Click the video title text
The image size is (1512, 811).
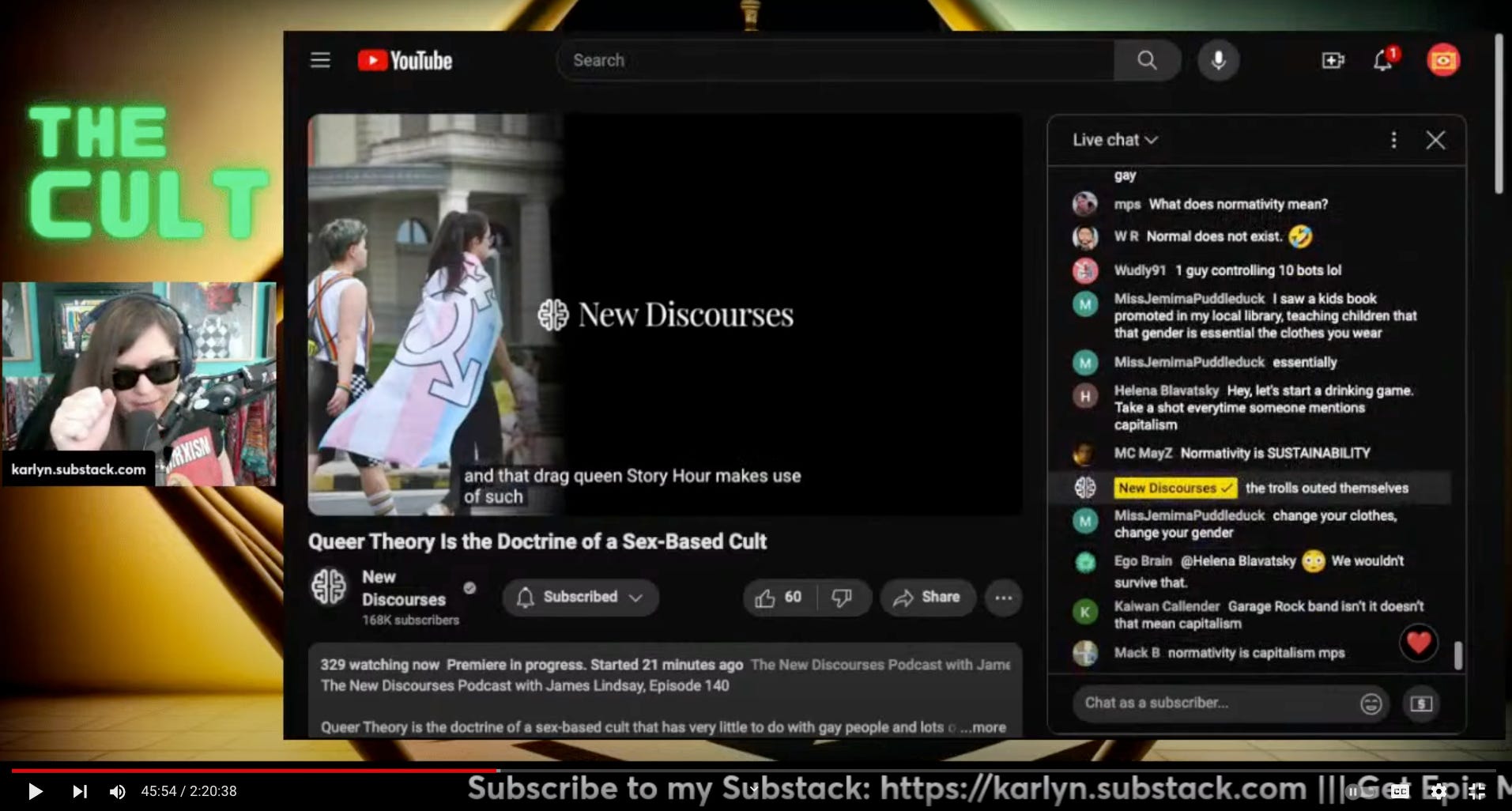coord(537,541)
